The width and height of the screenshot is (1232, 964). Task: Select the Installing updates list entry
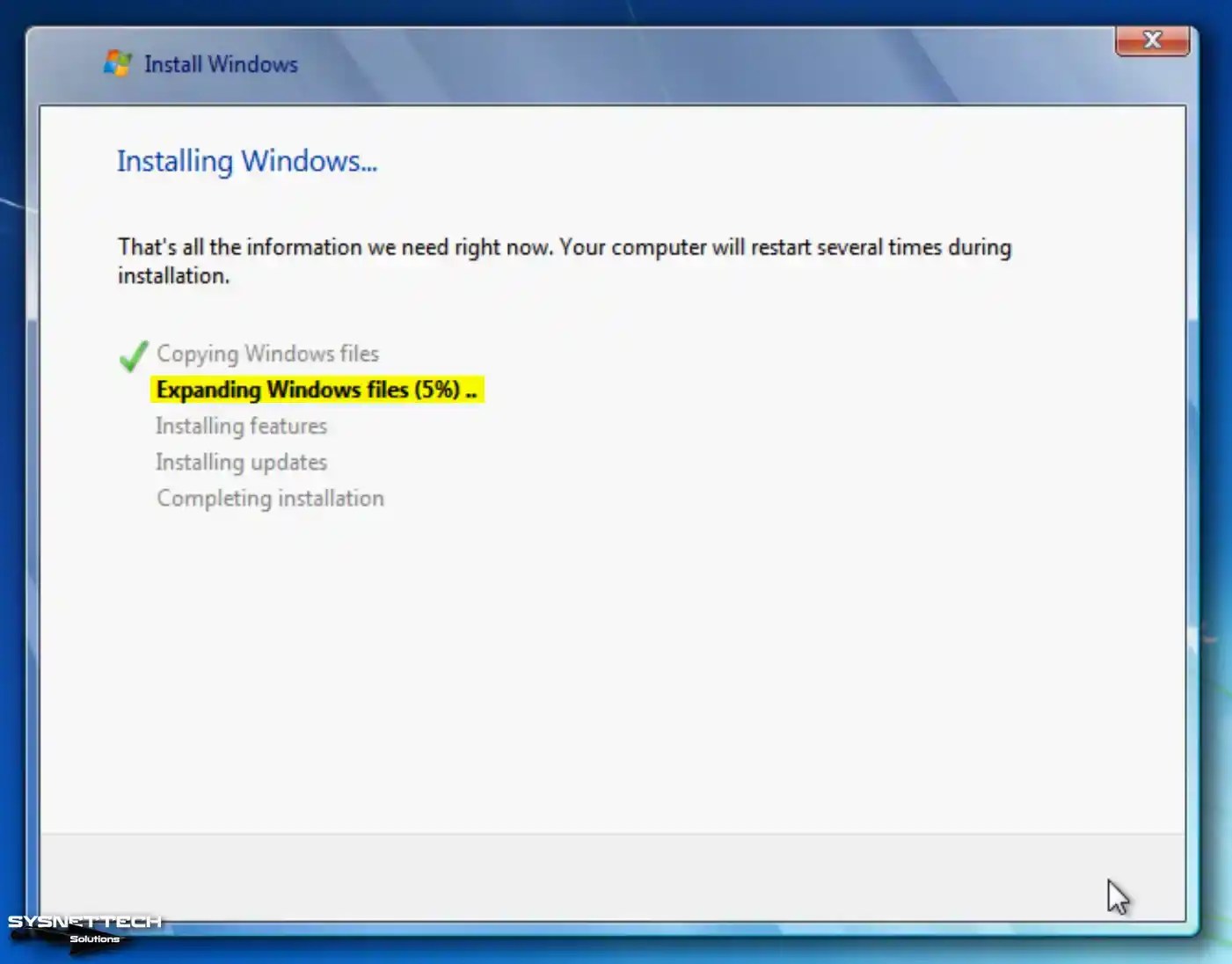[x=241, y=462]
